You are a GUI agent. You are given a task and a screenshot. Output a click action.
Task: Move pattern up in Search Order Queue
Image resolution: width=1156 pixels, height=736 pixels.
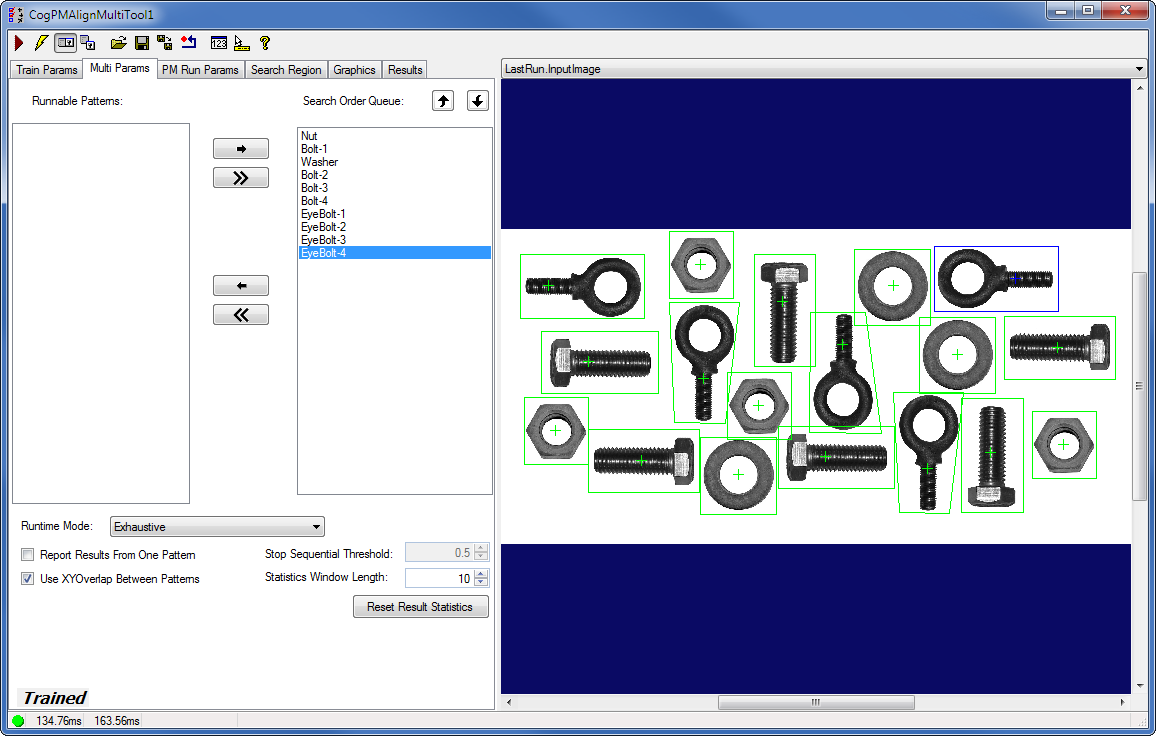443,101
